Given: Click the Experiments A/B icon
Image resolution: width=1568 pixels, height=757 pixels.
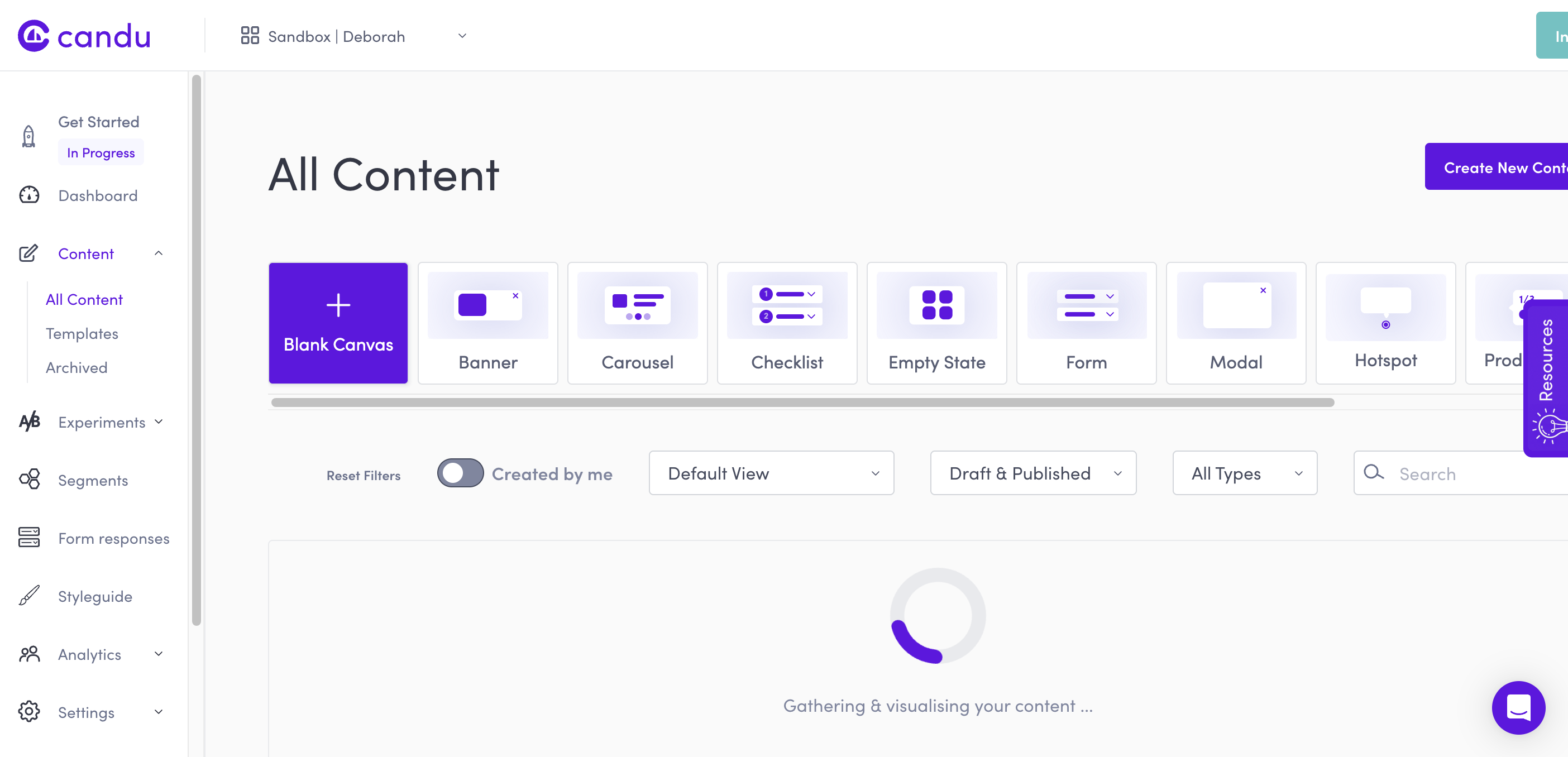Looking at the screenshot, I should (x=28, y=421).
